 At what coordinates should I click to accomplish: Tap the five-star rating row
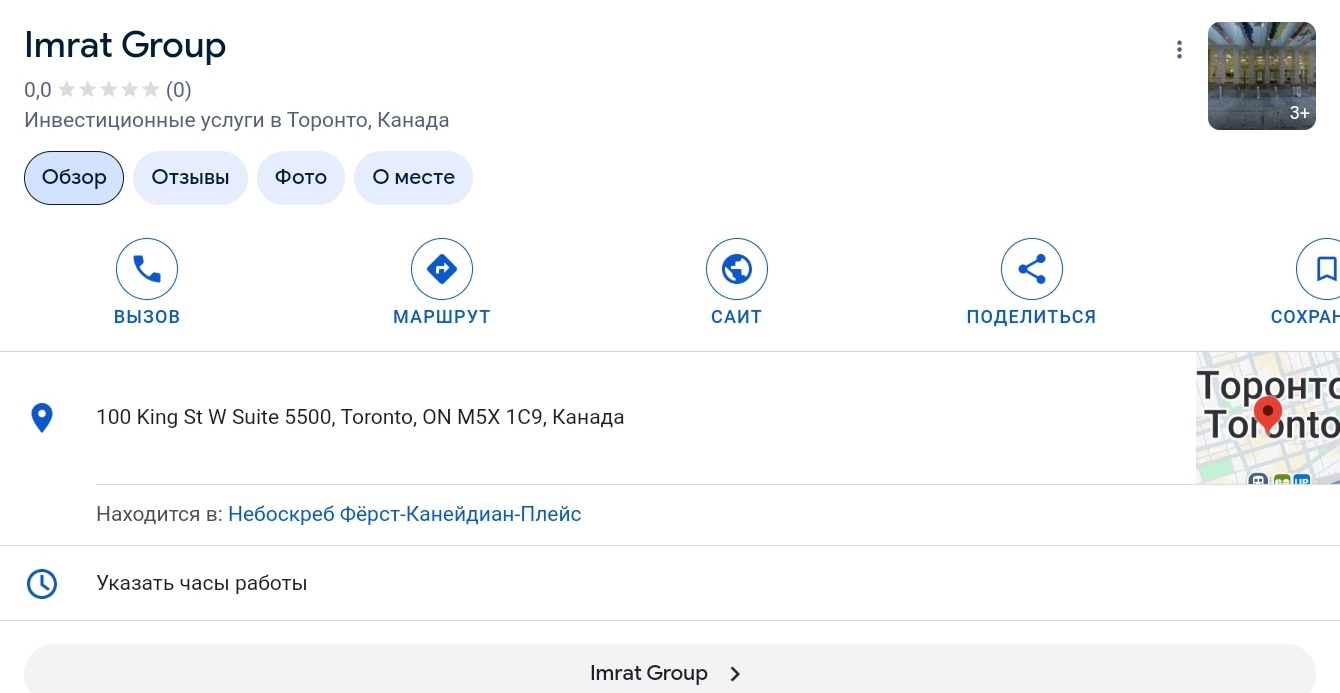pos(109,90)
